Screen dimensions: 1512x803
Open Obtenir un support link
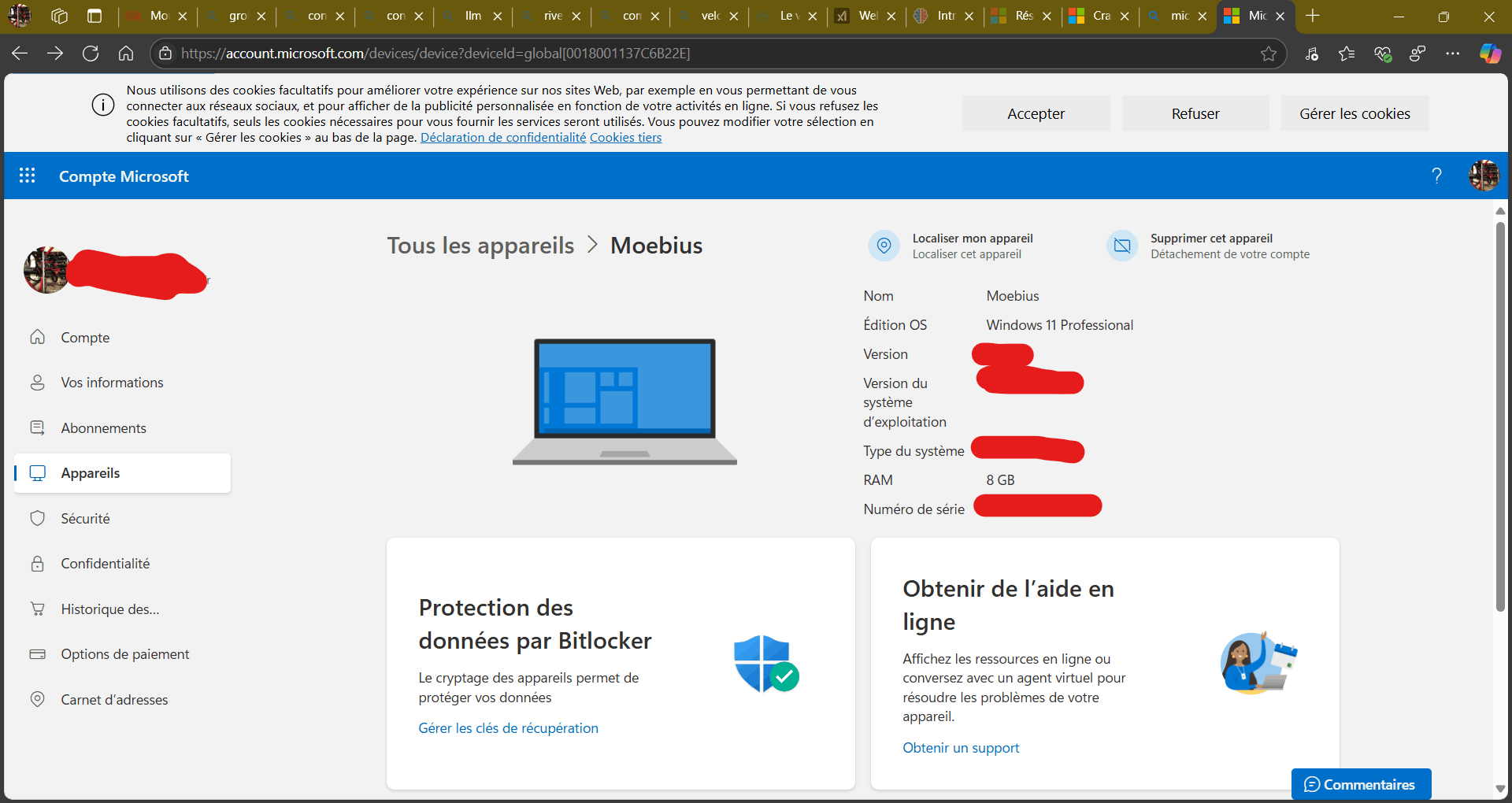[961, 748]
